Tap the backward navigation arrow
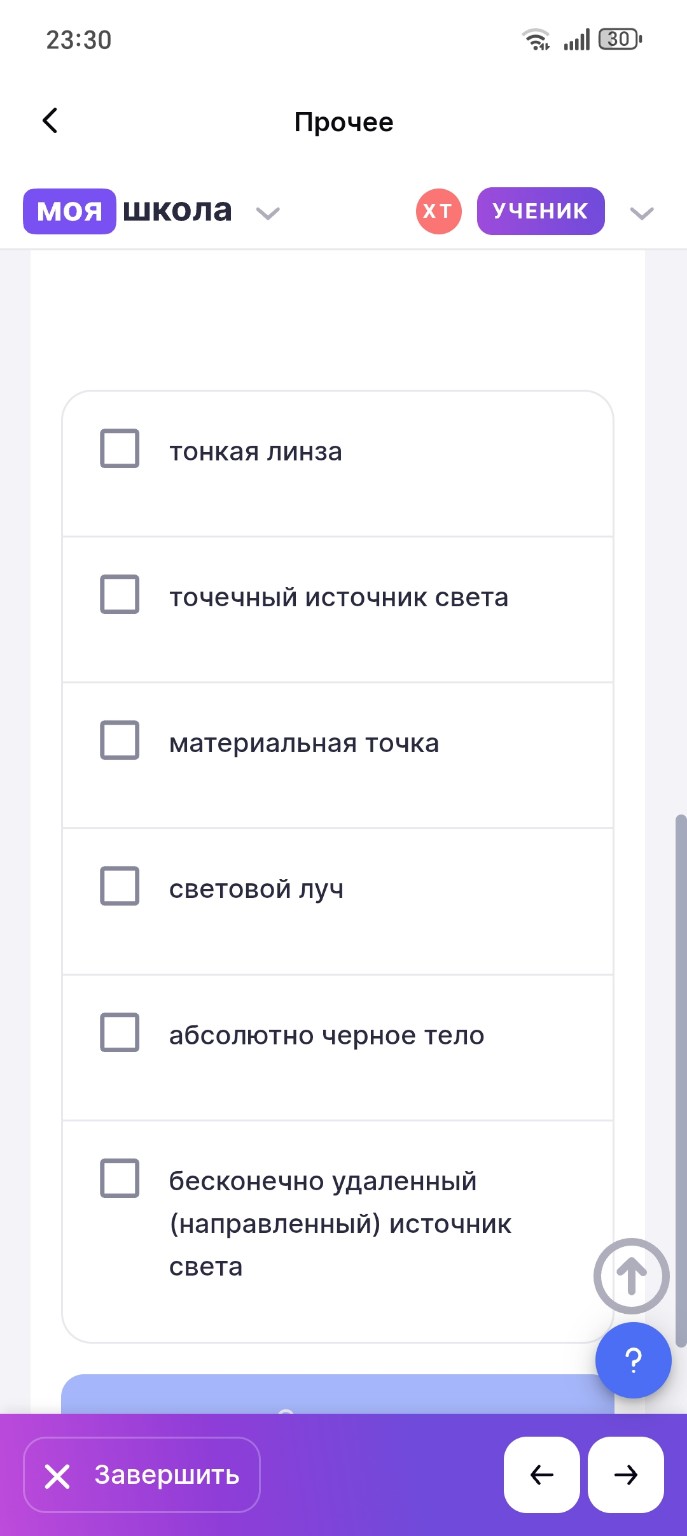 541,1475
